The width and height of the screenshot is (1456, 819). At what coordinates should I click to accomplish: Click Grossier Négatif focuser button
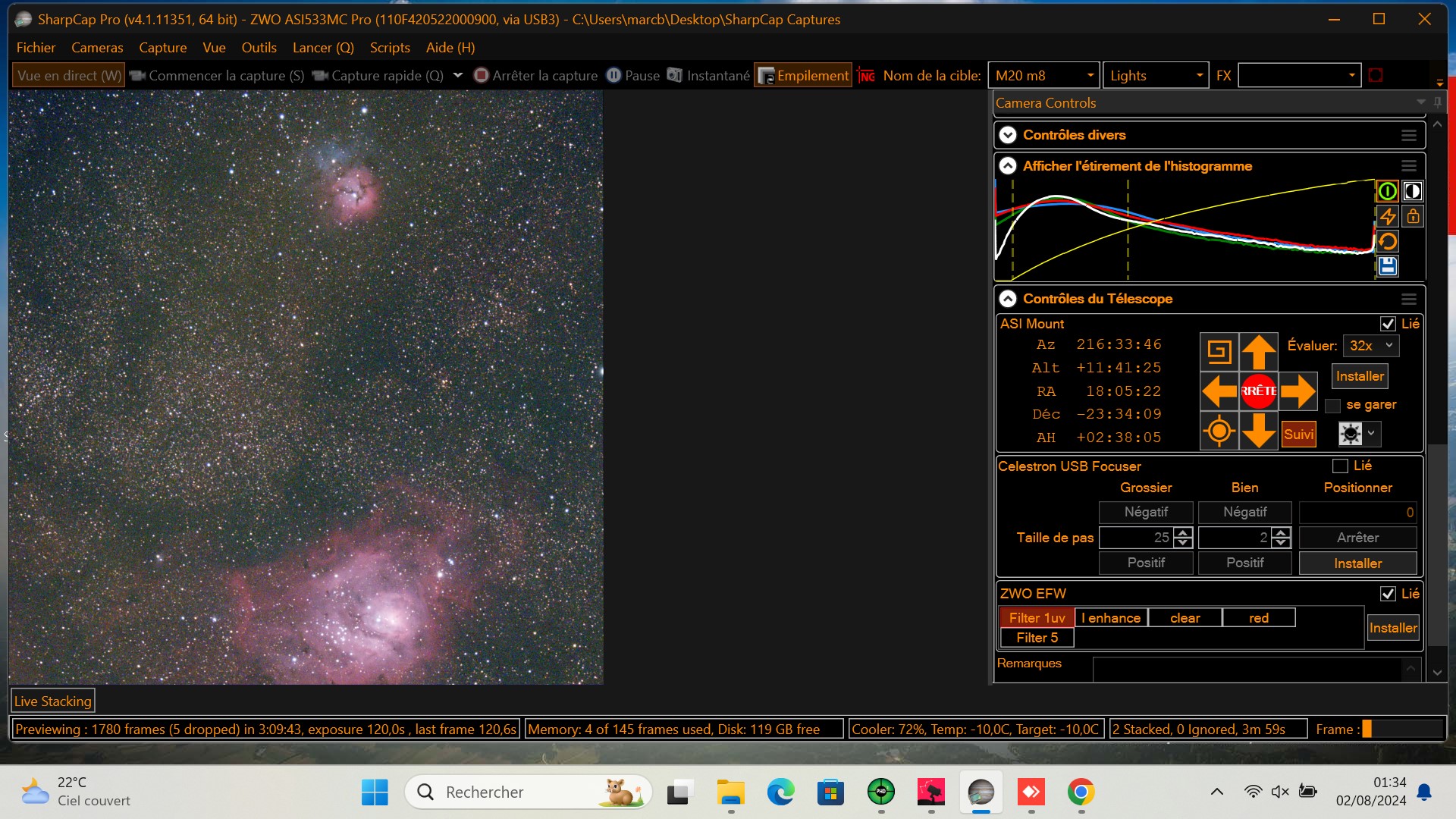pyautogui.click(x=1146, y=512)
